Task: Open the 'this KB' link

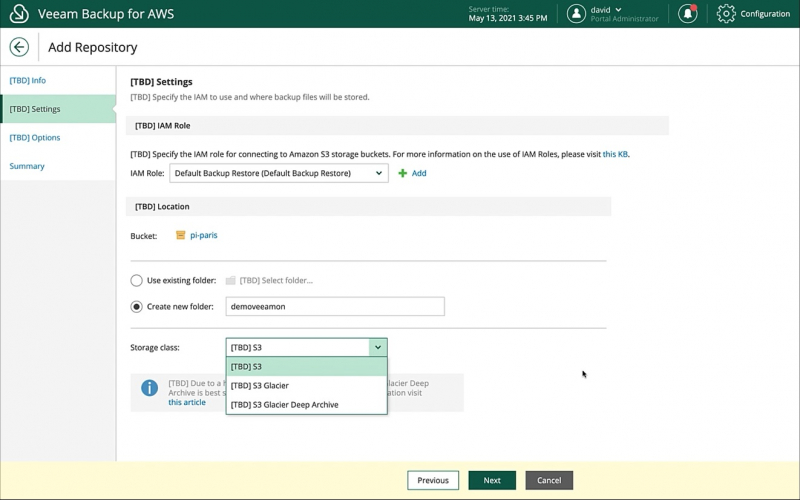Action: [615, 154]
